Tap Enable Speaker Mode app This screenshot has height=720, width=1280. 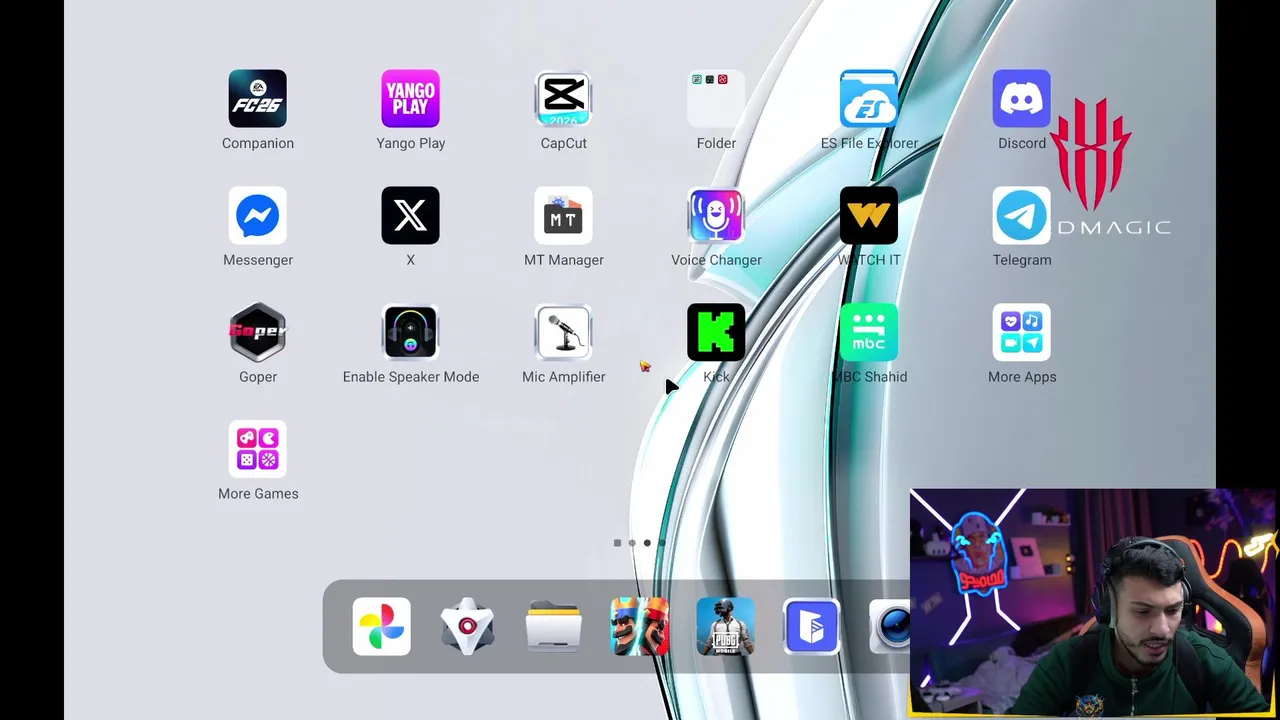pos(411,332)
